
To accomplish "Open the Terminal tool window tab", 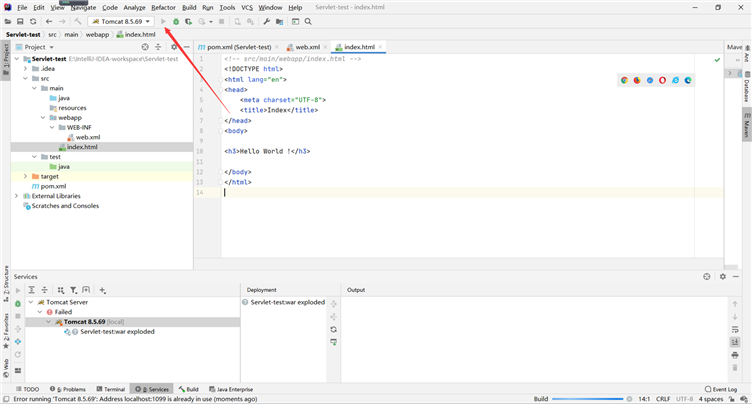I will click(111, 389).
